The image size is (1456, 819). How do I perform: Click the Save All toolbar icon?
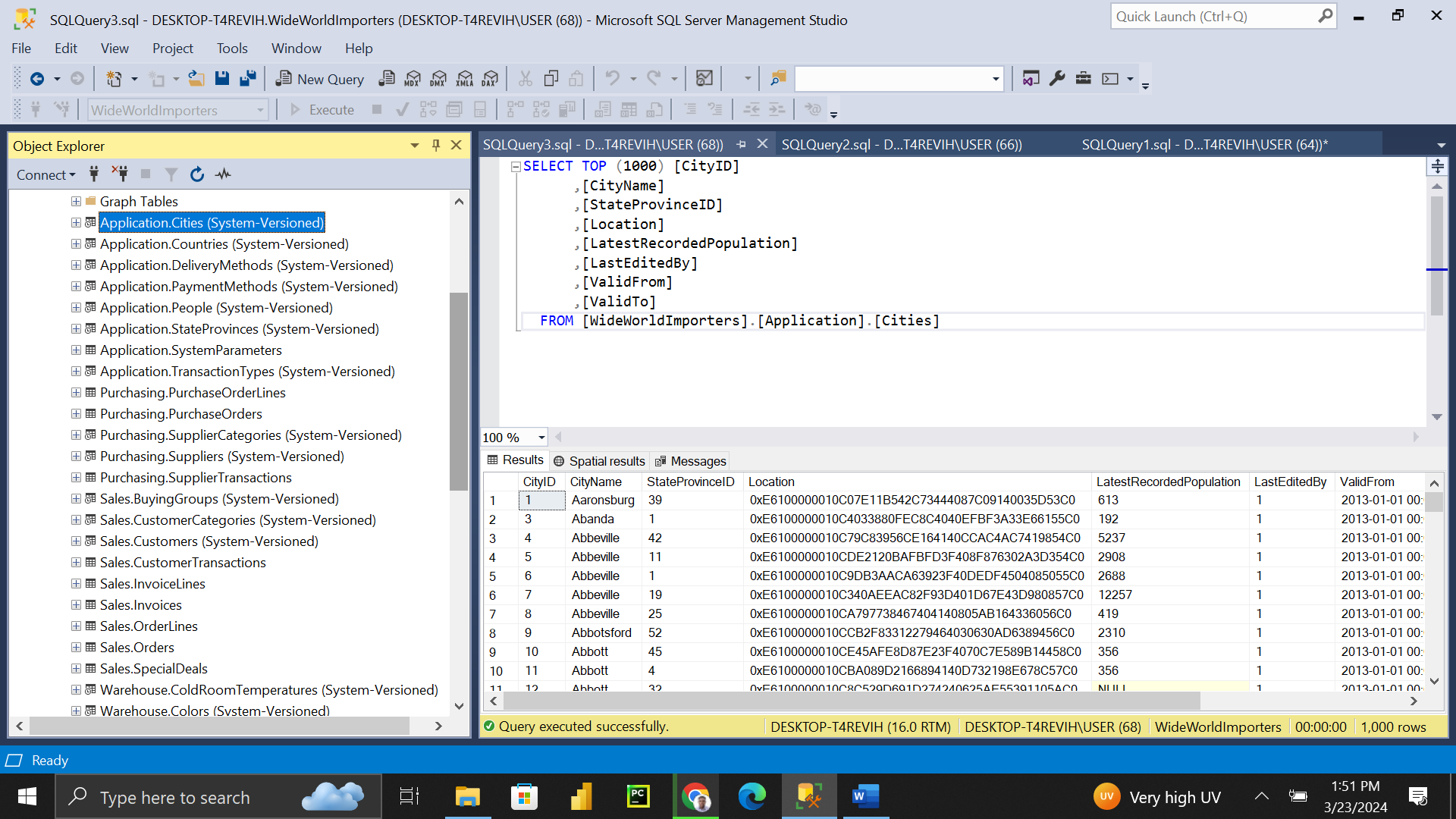pos(248,78)
